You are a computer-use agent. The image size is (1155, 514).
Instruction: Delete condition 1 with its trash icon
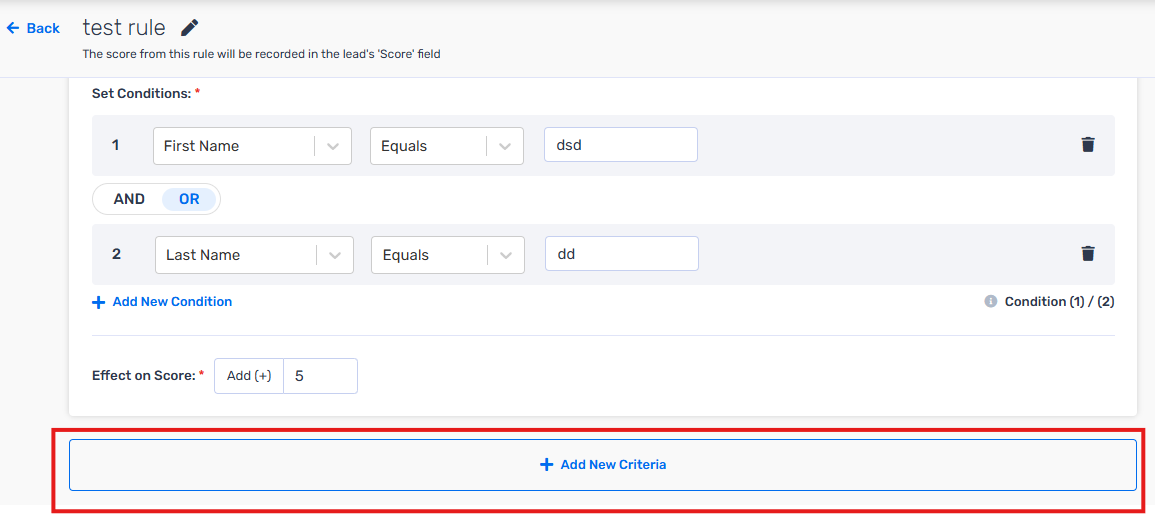[1087, 145]
